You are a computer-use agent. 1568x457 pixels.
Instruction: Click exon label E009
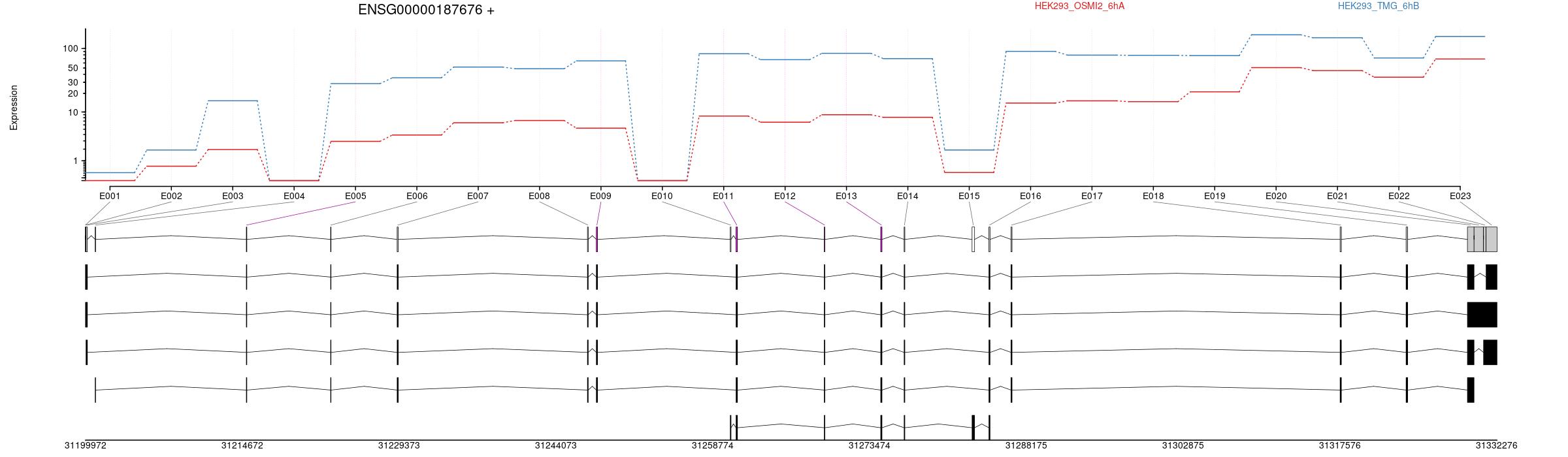point(600,196)
